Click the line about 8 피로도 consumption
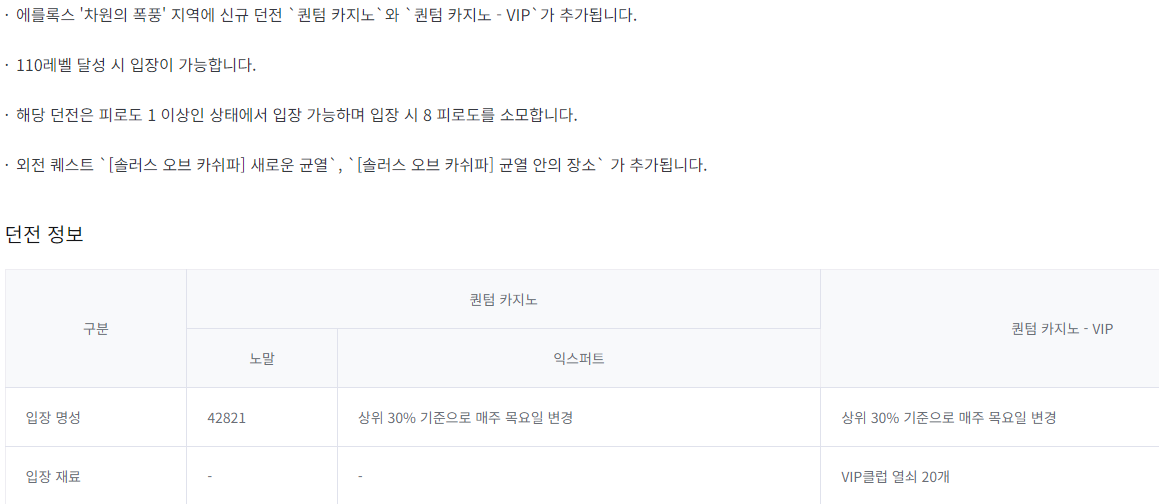Viewport: 1159px width, 504px height. (x=297, y=115)
